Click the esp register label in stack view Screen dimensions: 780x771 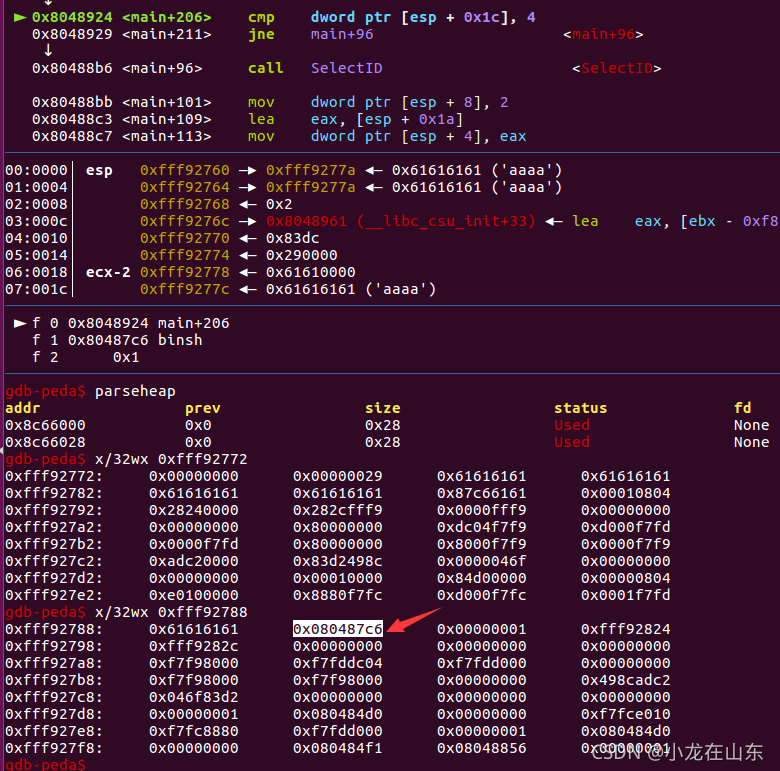[99, 170]
